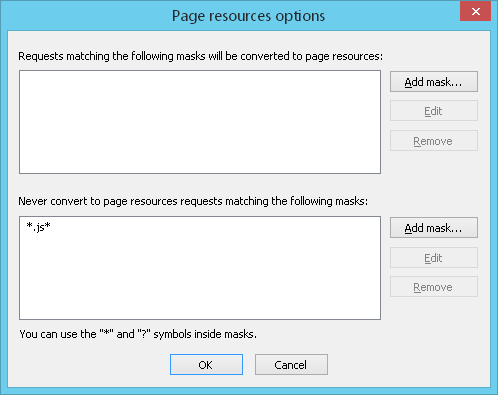498x395 pixels.
Task: Click Remove button beside the never-convert masks list
Action: 434,287
